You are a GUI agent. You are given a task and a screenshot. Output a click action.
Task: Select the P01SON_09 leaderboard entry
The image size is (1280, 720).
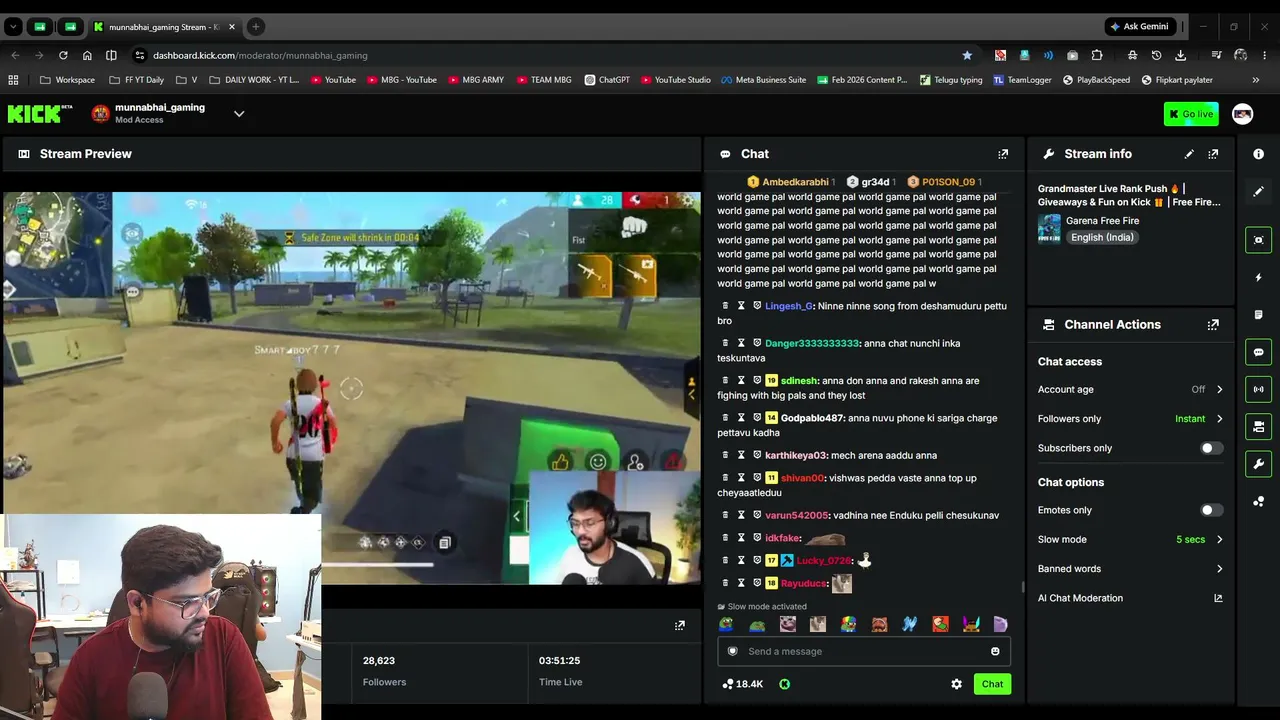[943, 182]
